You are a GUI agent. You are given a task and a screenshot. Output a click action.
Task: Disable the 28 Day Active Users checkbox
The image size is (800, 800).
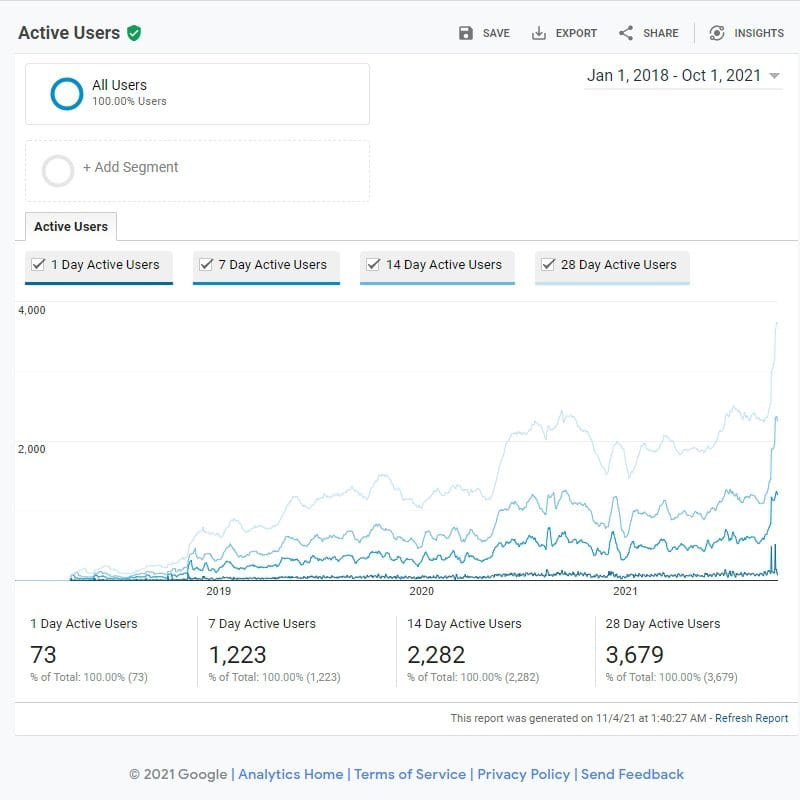548,265
